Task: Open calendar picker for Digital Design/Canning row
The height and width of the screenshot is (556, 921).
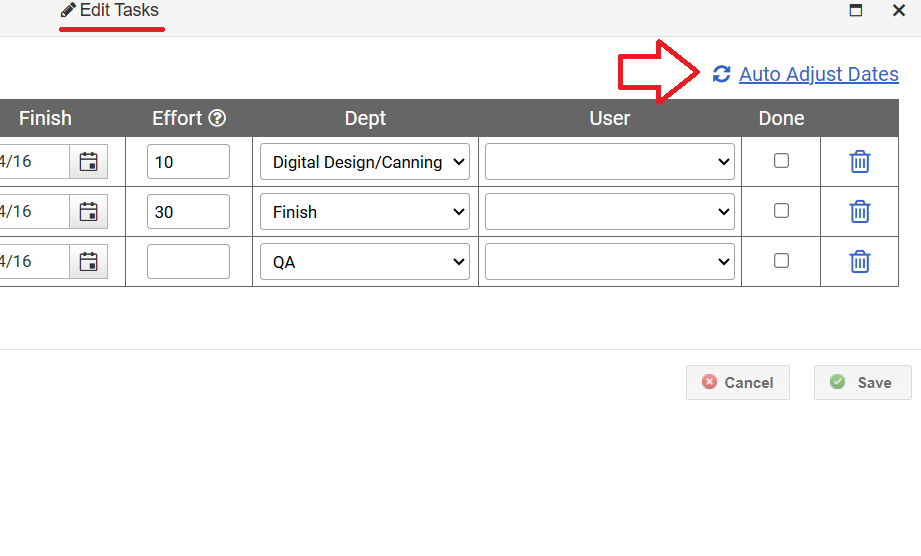Action: 89,161
